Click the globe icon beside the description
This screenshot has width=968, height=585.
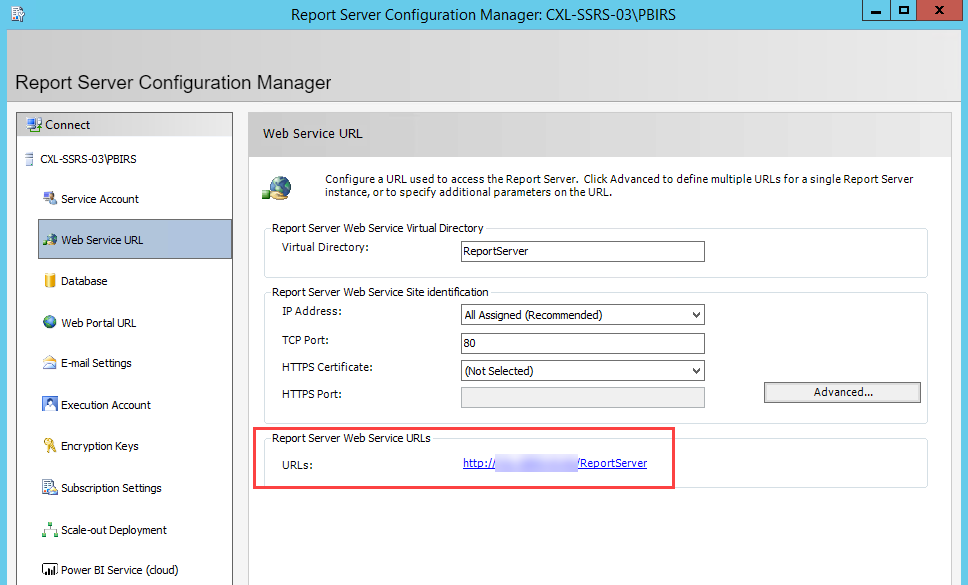[277, 188]
